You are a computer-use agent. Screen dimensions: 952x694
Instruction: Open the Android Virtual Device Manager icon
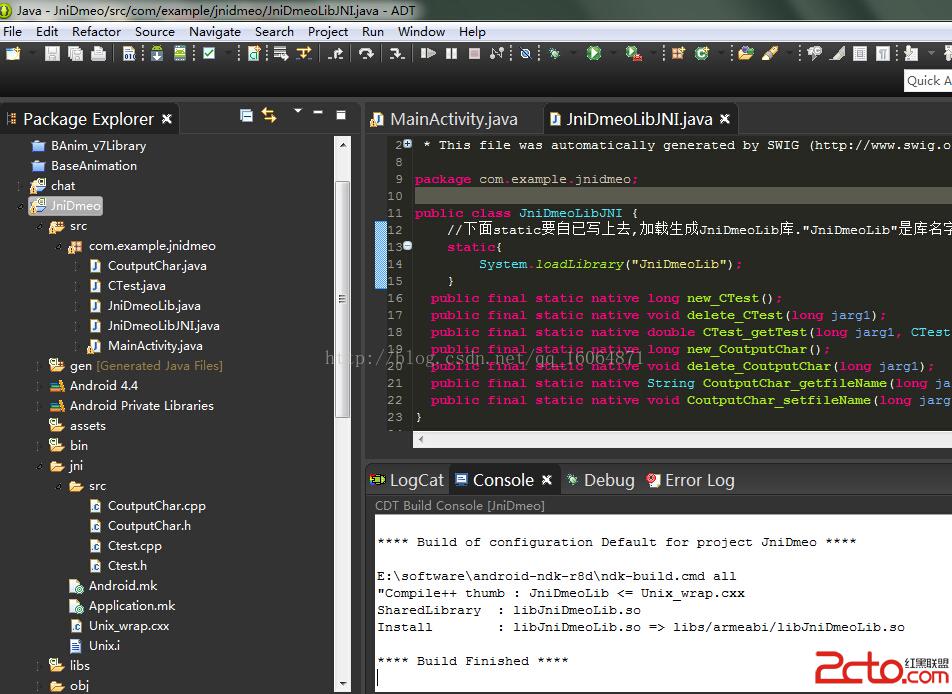click(181, 54)
